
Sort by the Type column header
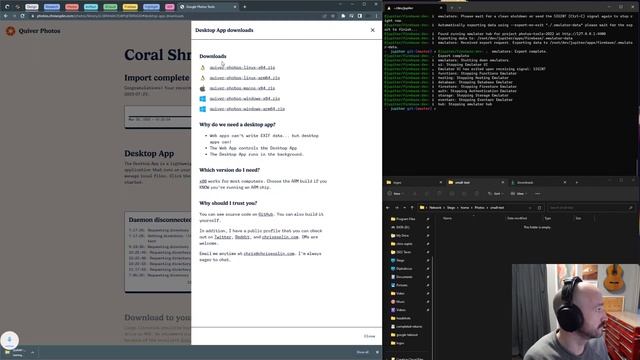coord(547,218)
